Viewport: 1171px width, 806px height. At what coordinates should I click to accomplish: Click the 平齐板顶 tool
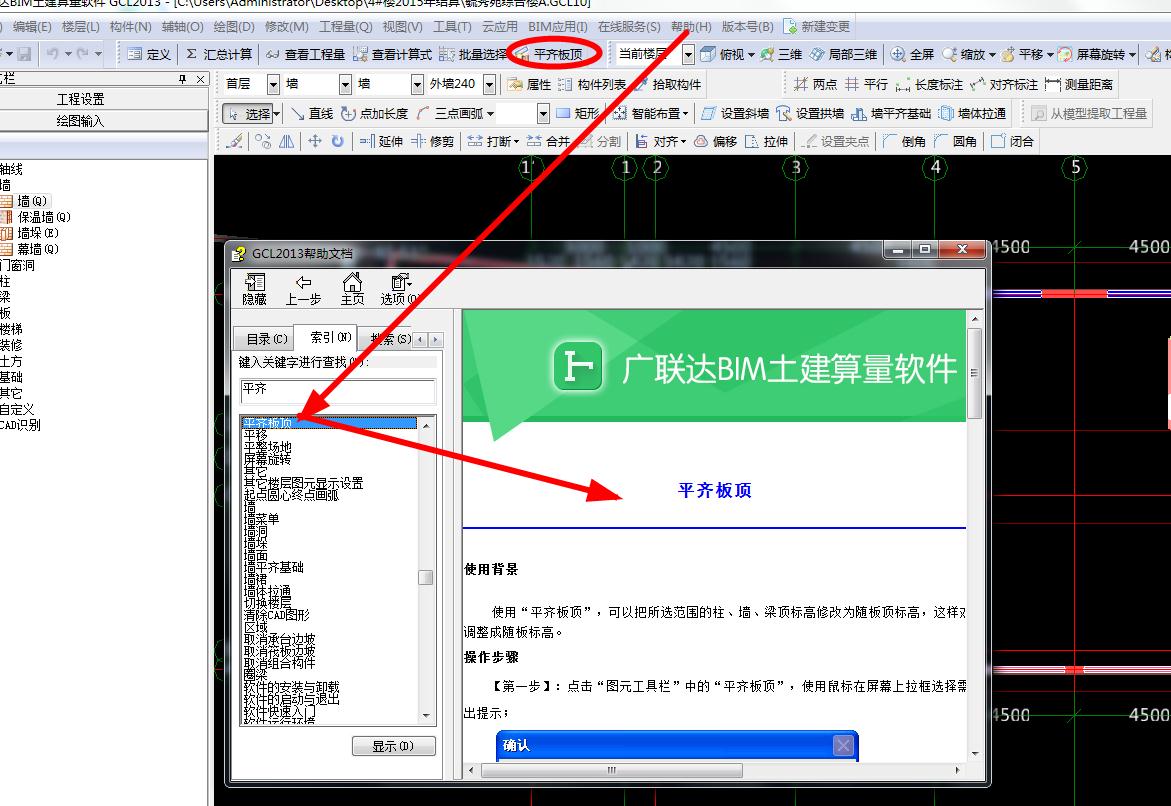549,55
